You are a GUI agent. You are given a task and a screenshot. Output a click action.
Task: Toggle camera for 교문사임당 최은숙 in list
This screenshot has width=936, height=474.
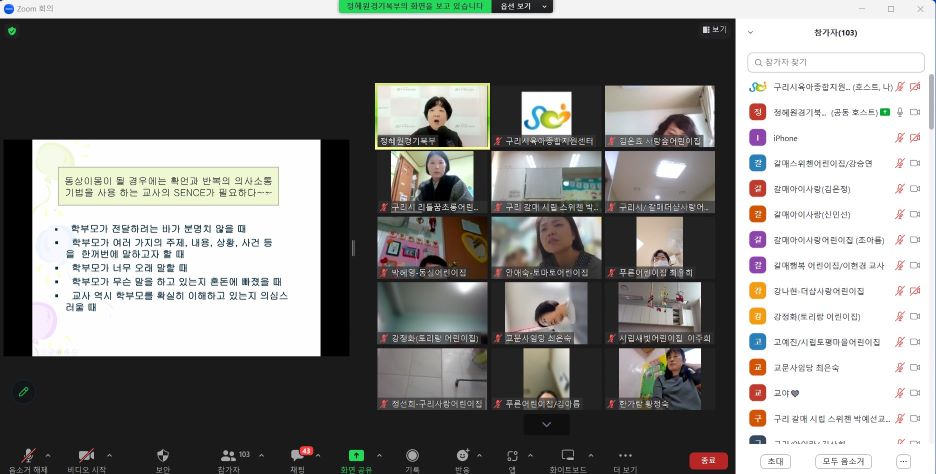915,367
